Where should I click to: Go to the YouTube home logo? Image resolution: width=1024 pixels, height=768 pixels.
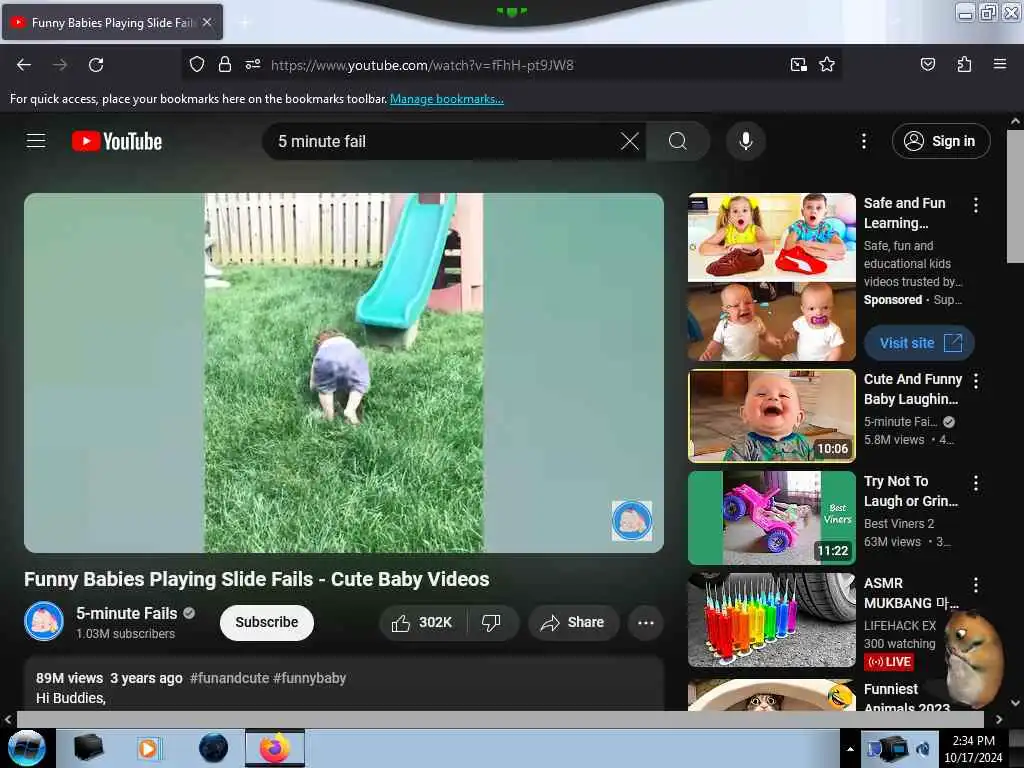[117, 141]
